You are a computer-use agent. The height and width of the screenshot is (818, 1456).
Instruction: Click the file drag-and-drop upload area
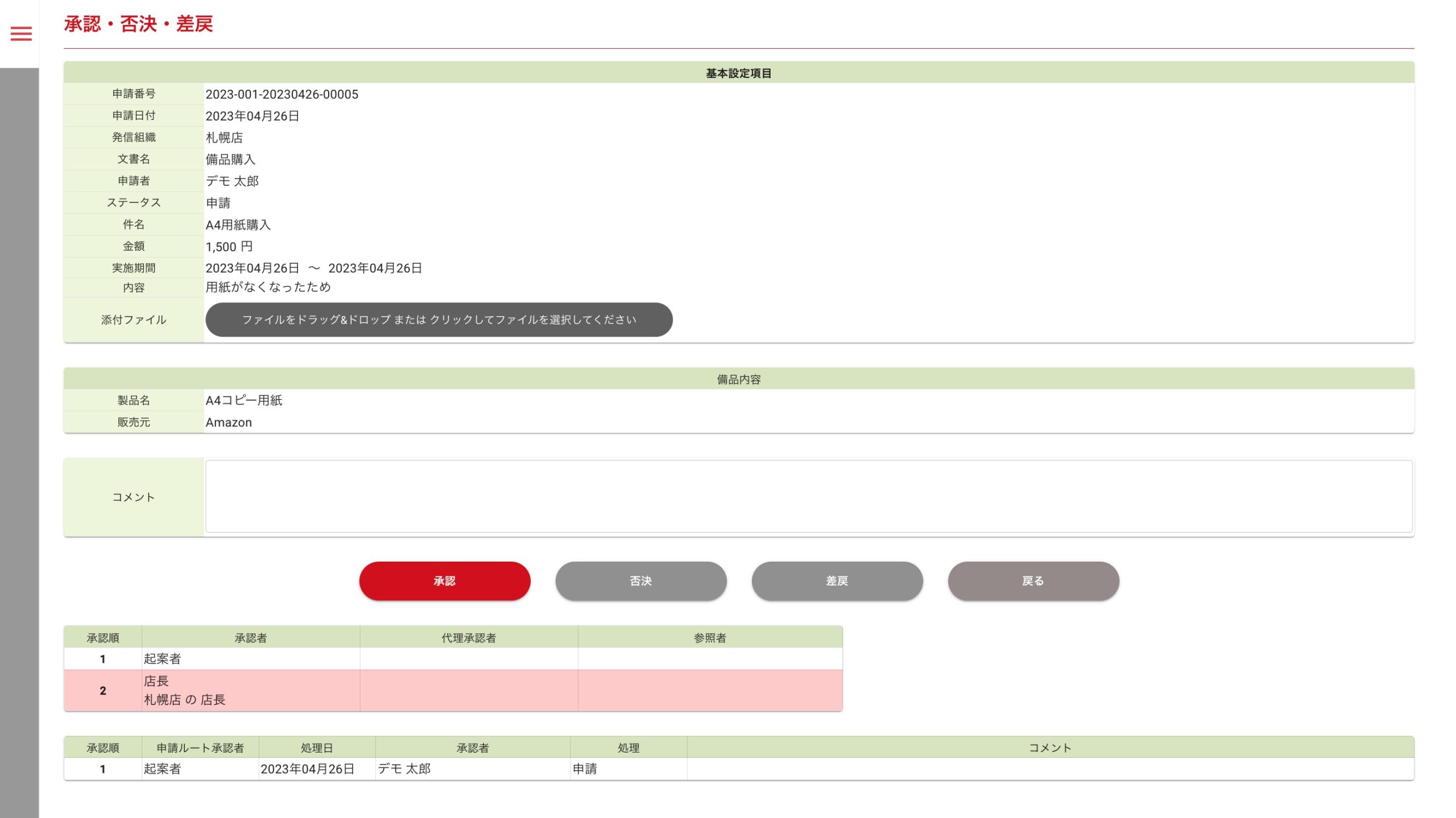tap(439, 319)
